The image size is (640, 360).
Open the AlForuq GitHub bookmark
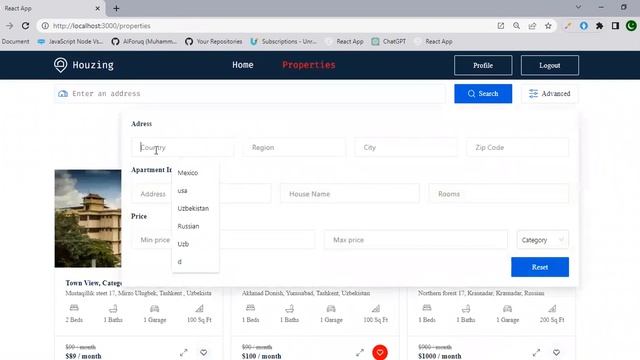click(x=144, y=41)
